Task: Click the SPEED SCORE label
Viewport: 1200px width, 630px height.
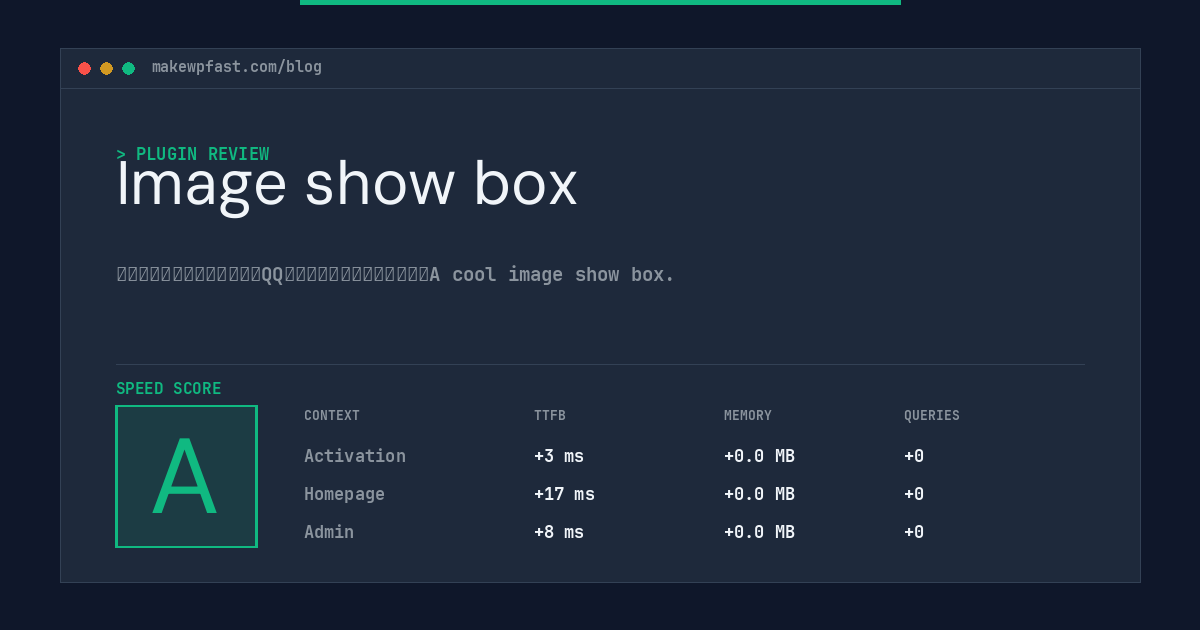Action: tap(169, 389)
